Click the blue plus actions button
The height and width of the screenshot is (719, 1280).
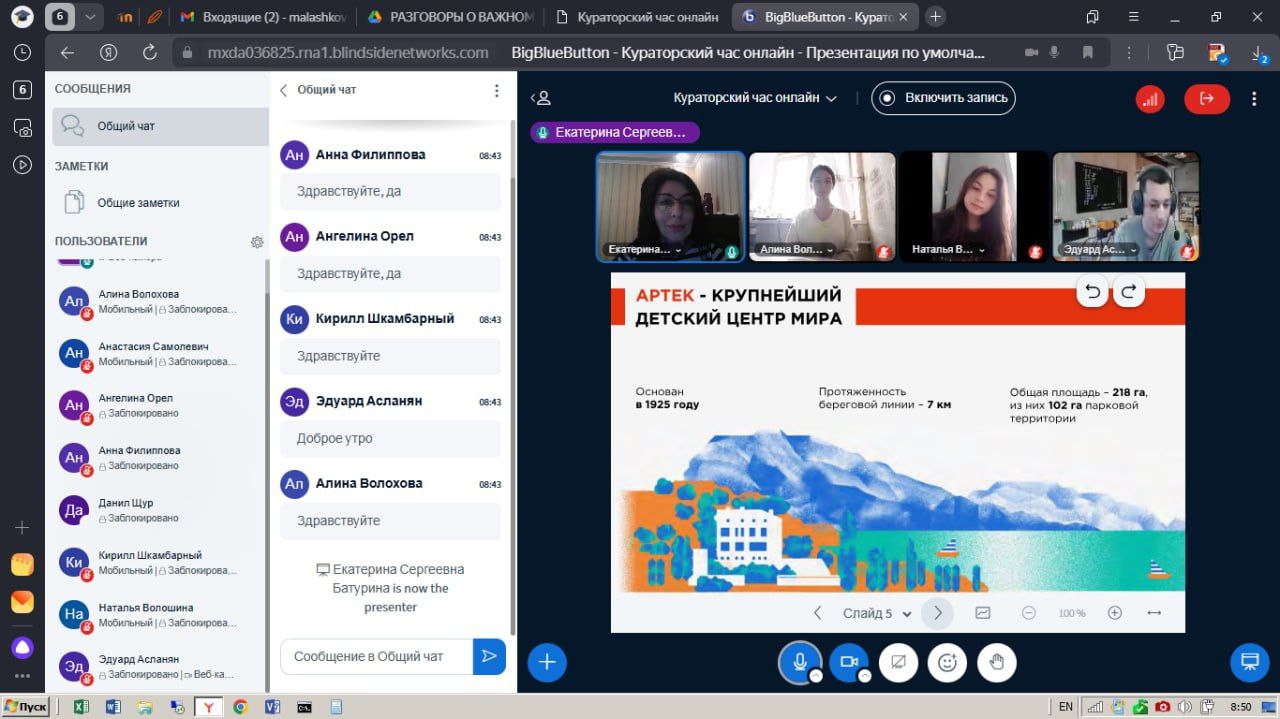tap(547, 662)
